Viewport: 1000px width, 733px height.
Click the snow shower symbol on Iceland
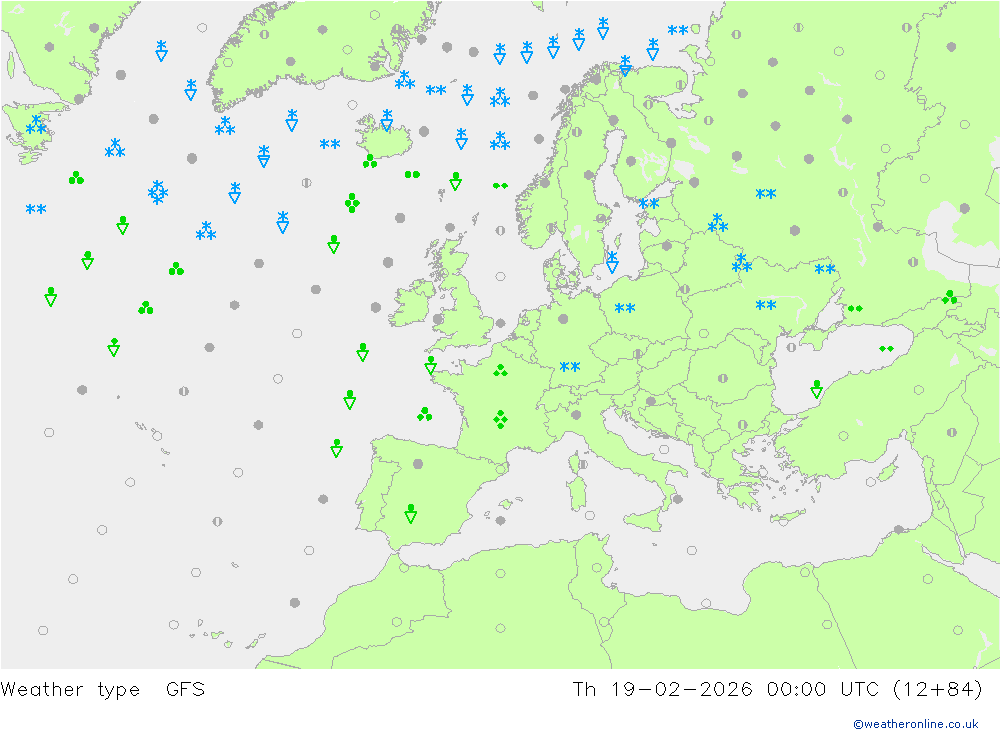(x=386, y=120)
